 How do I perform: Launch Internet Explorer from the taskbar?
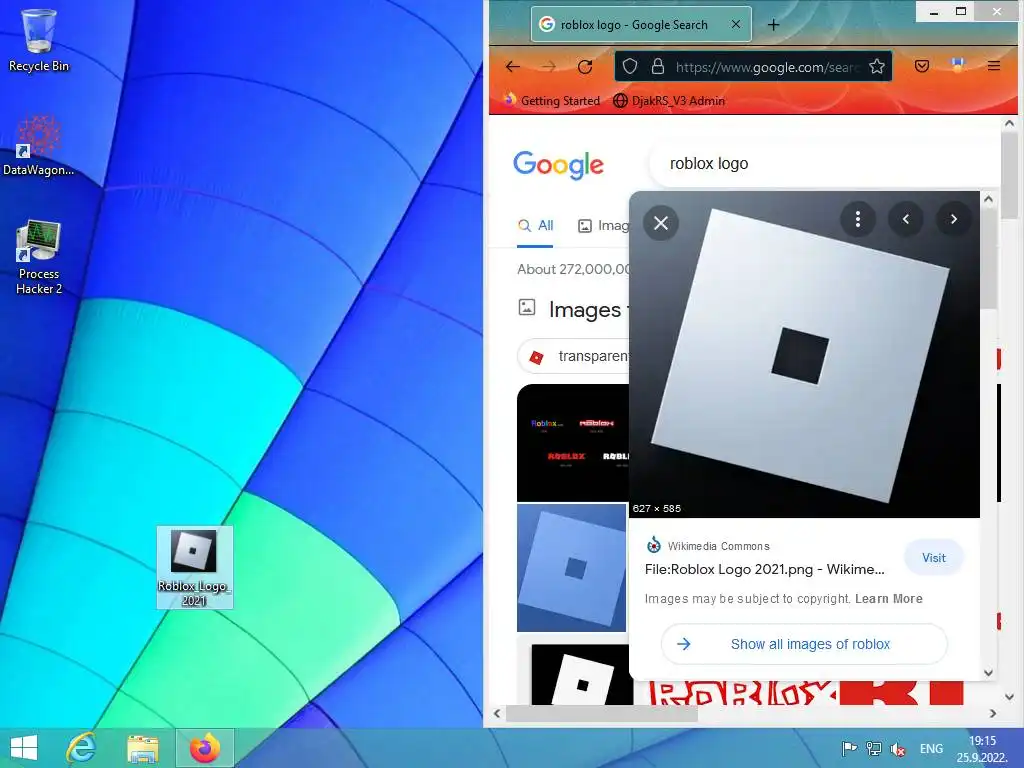click(82, 748)
